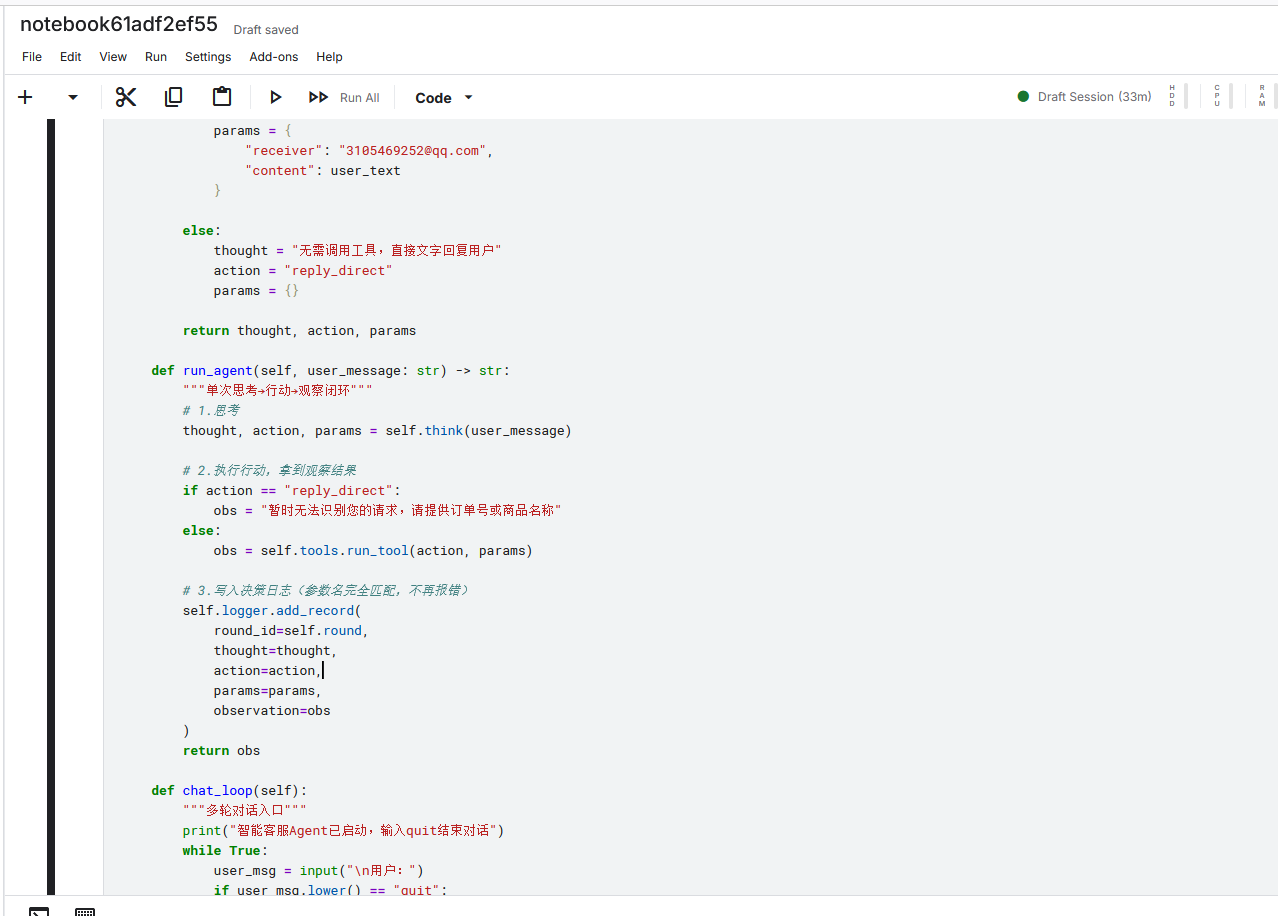Open the Settings menu
The height and width of the screenshot is (916, 1278).
(x=208, y=57)
